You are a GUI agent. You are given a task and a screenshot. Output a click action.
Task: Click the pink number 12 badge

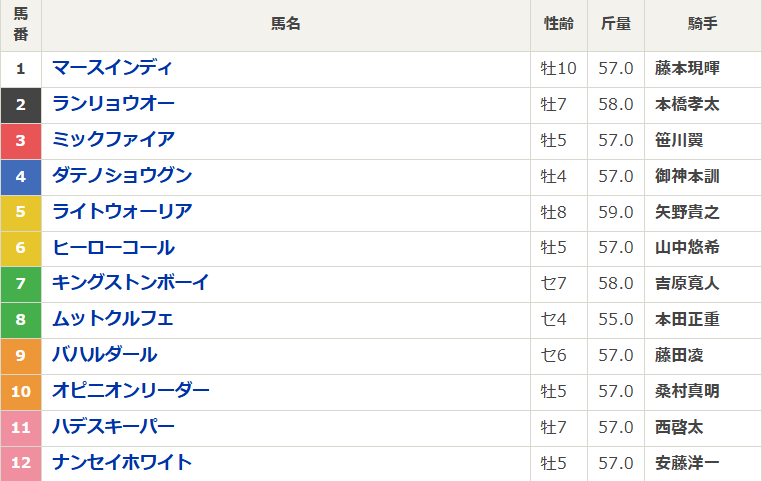(21, 463)
